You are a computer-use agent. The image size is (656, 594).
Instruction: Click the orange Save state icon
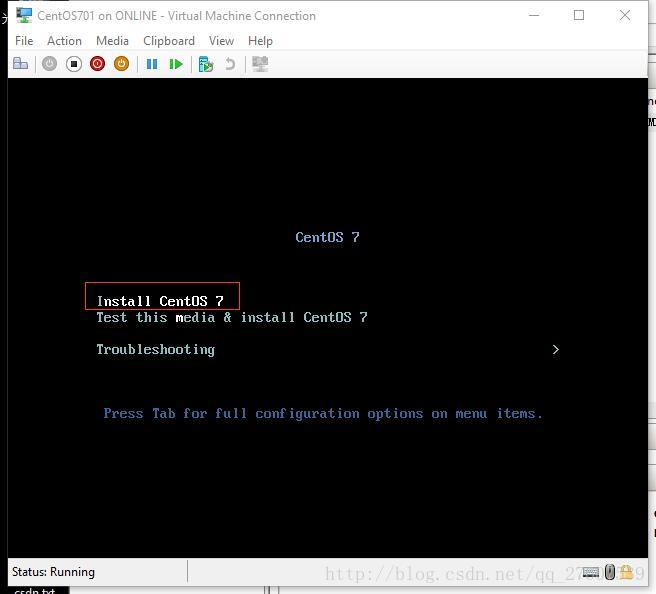click(x=121, y=64)
